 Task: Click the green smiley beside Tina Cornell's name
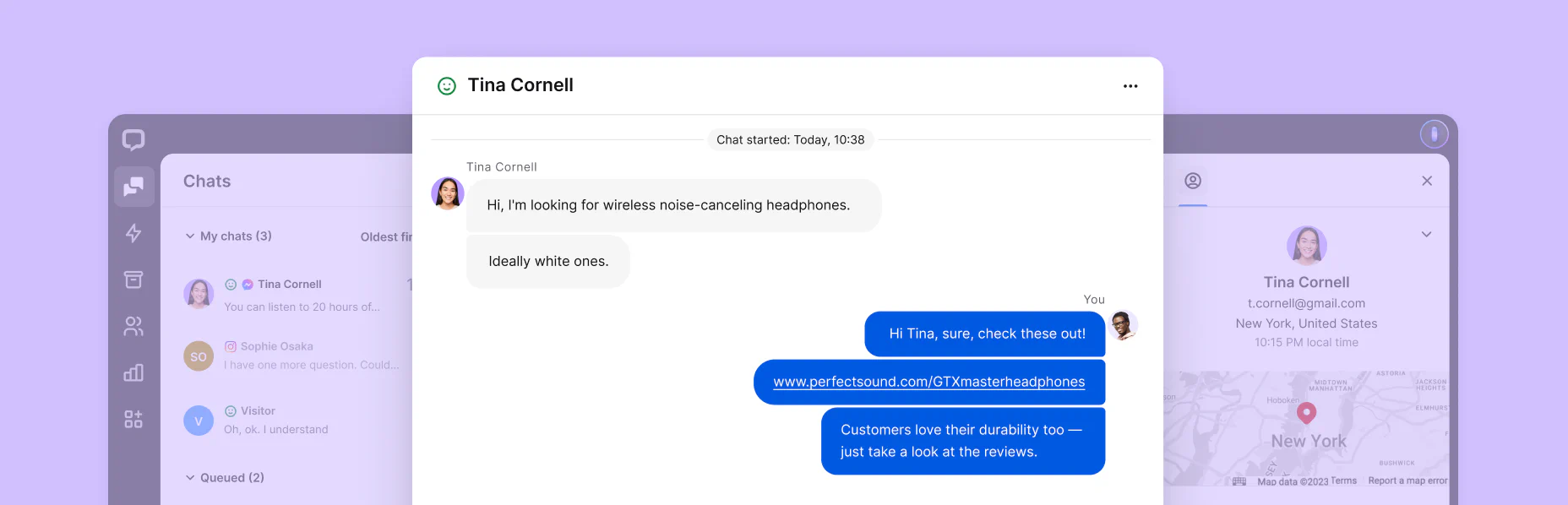click(x=447, y=85)
